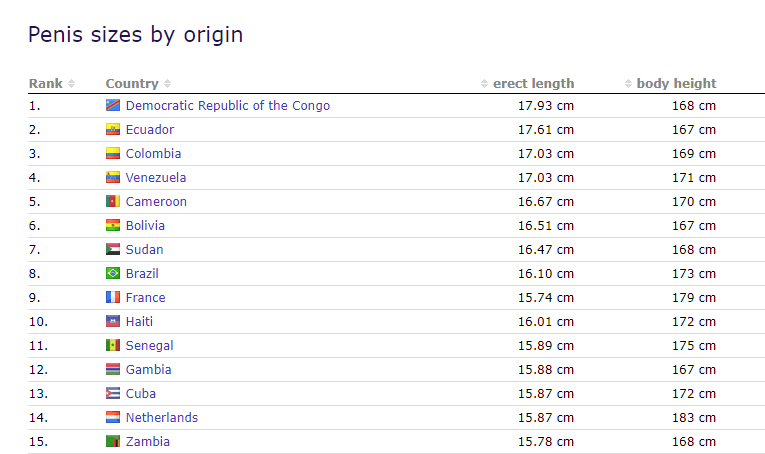
Task: Click the Netherlands flag icon
Action: 113,418
